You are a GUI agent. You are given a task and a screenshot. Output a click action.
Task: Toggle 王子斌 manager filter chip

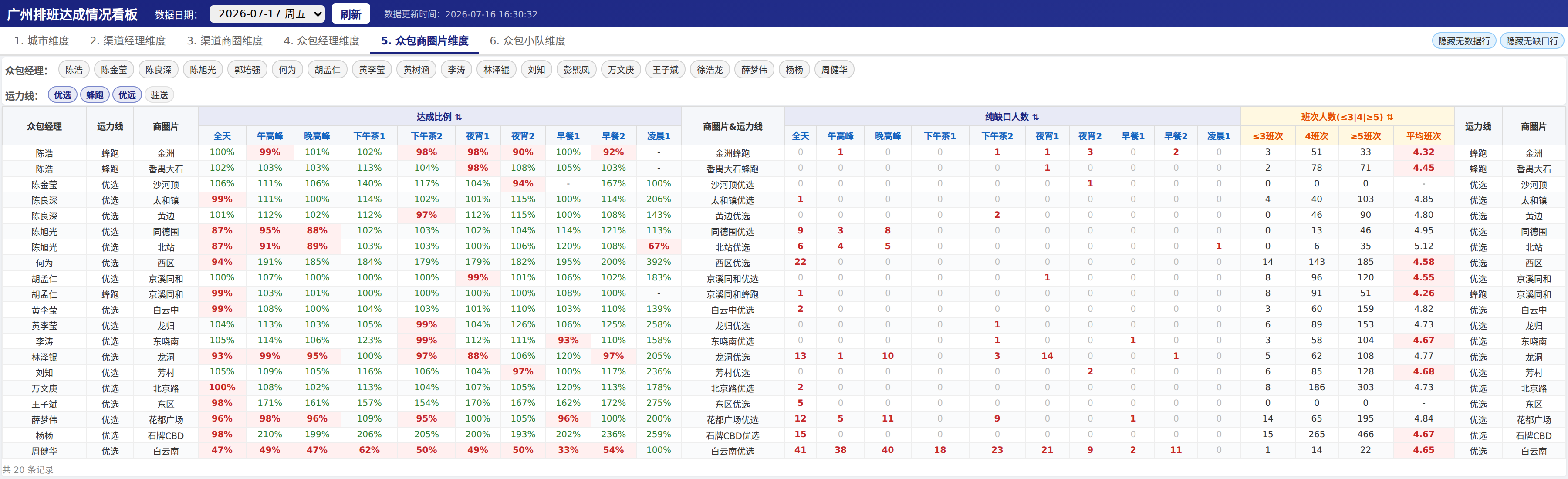pyautogui.click(x=665, y=70)
